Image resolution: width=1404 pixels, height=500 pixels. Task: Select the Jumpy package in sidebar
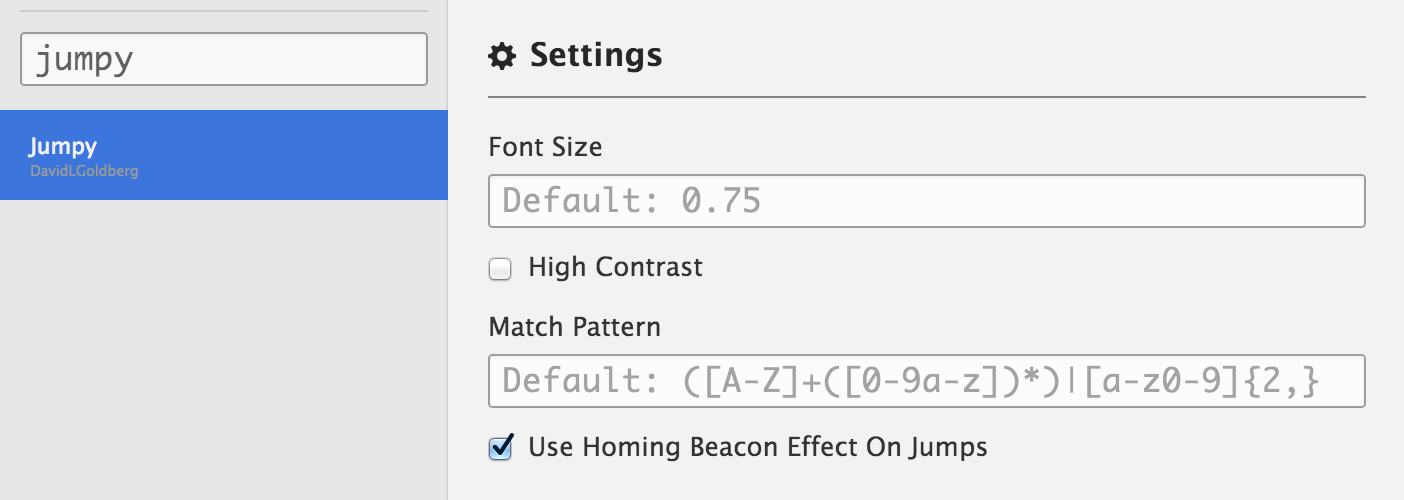point(223,155)
